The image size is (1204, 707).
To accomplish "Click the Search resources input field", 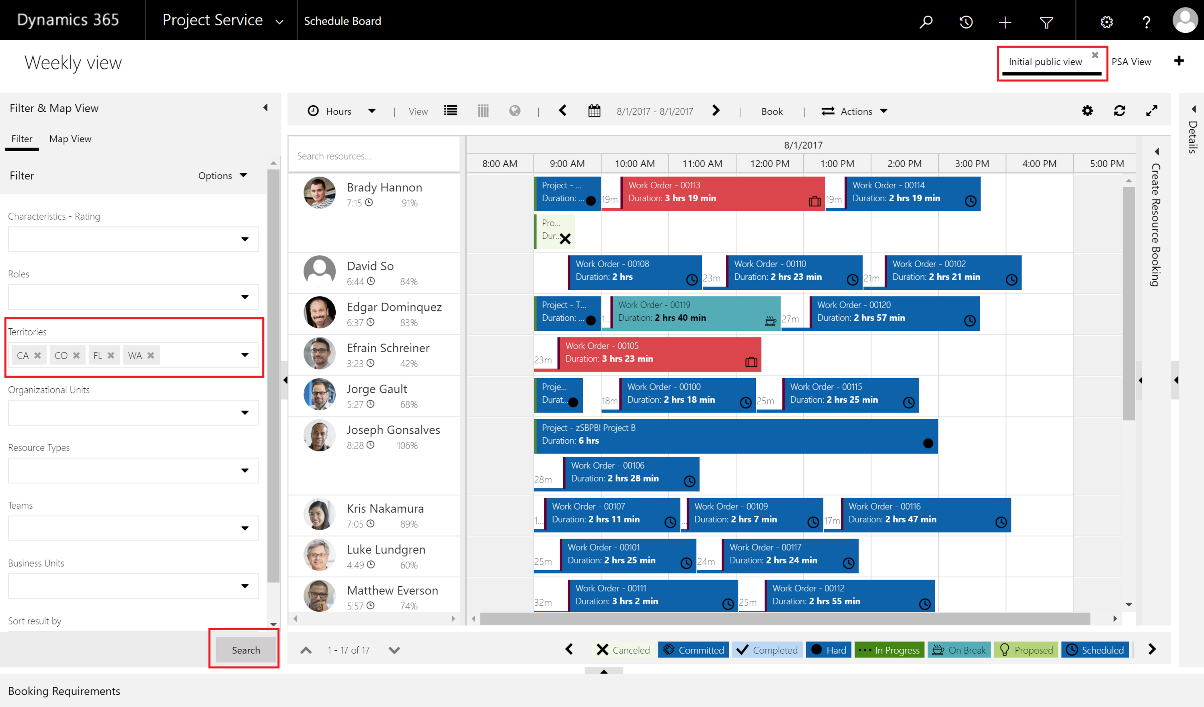I will point(375,156).
